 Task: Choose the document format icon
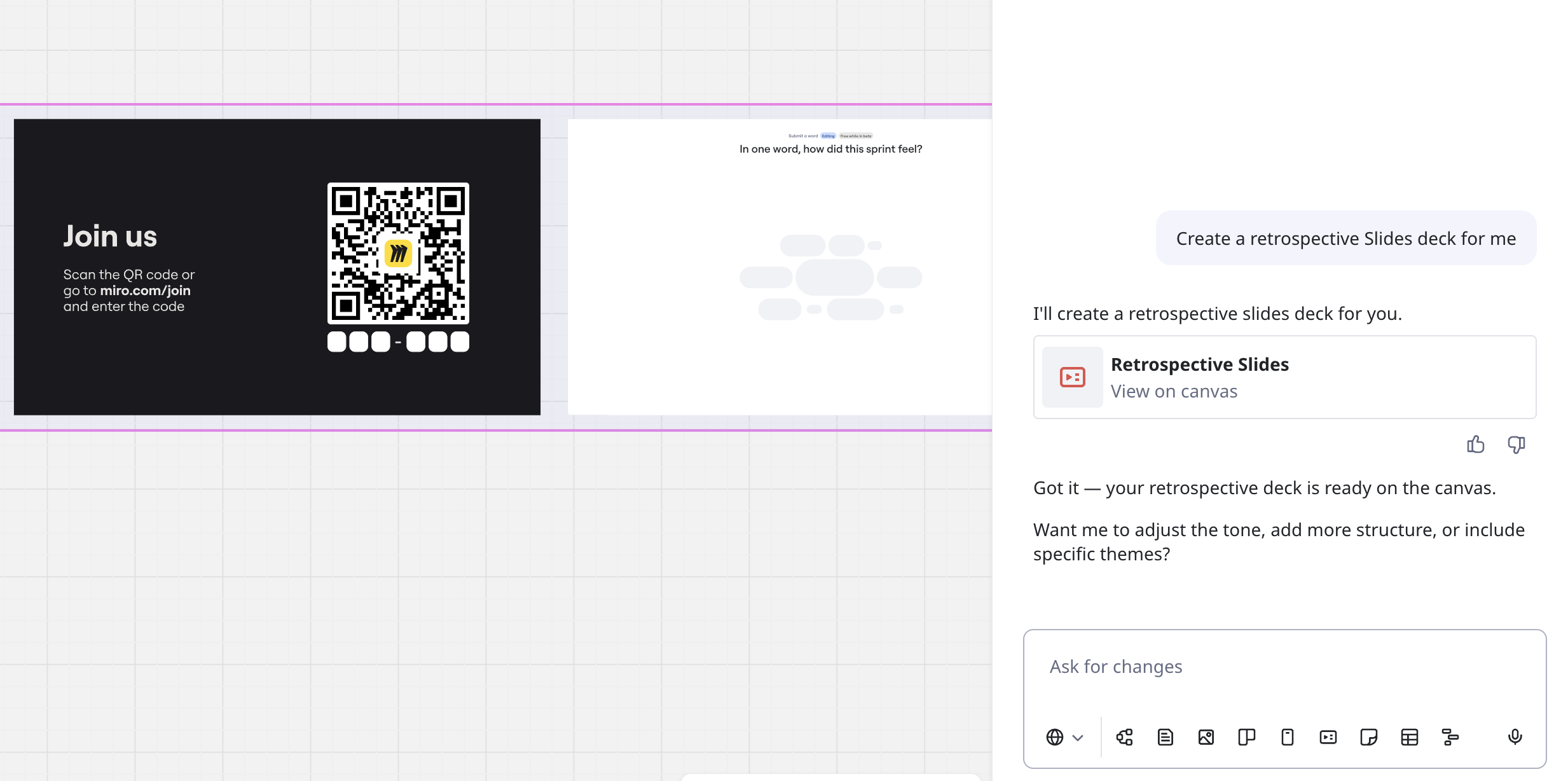coord(1165,737)
